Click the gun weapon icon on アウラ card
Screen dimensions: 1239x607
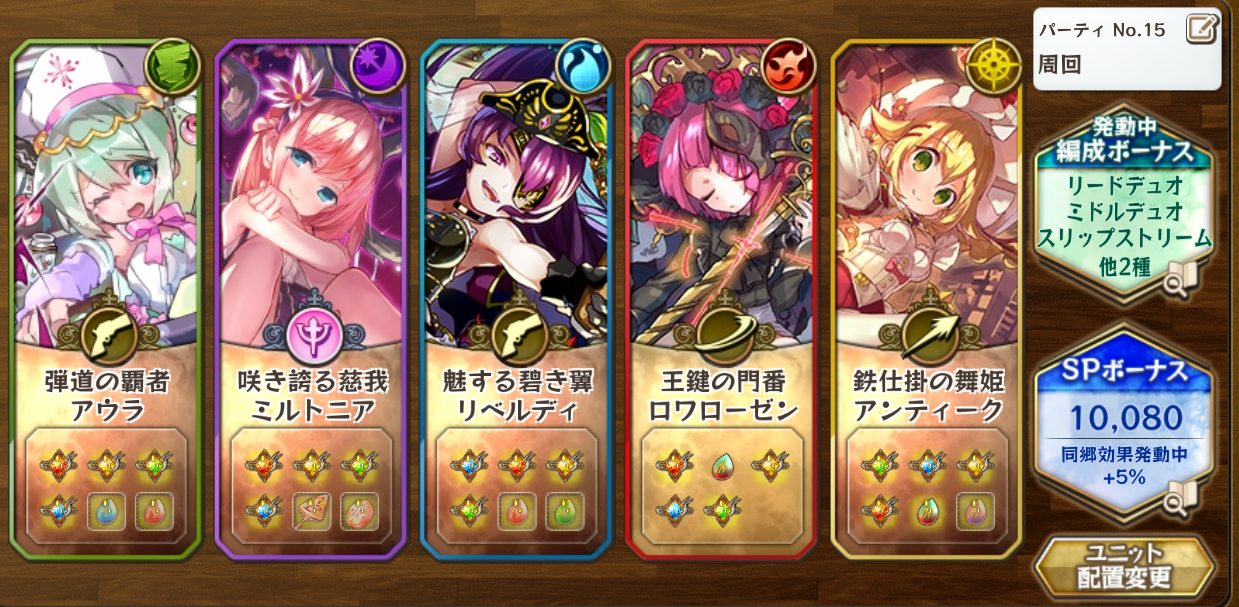pyautogui.click(x=107, y=339)
